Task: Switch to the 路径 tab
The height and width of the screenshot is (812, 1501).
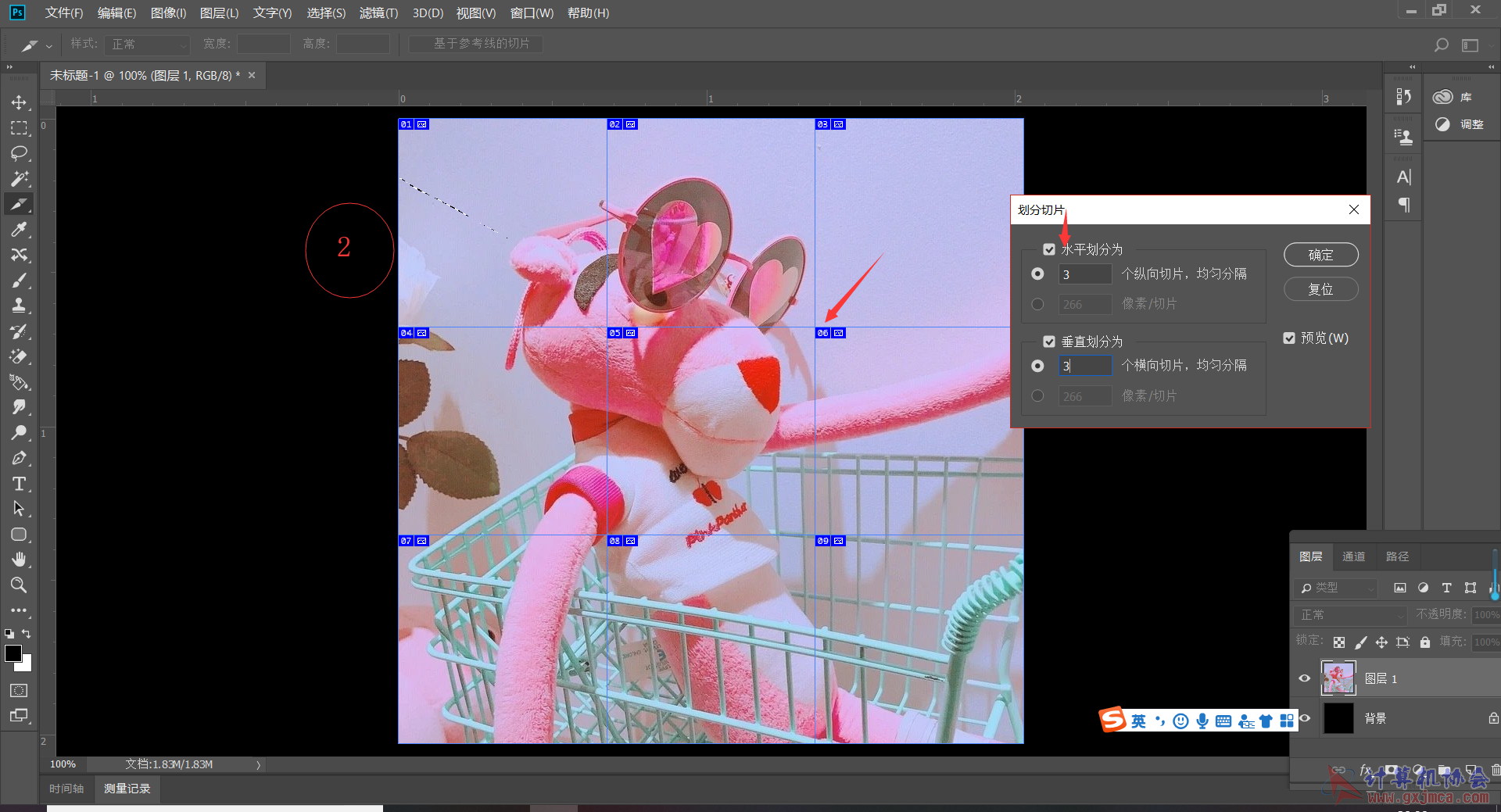Action: coord(1397,556)
